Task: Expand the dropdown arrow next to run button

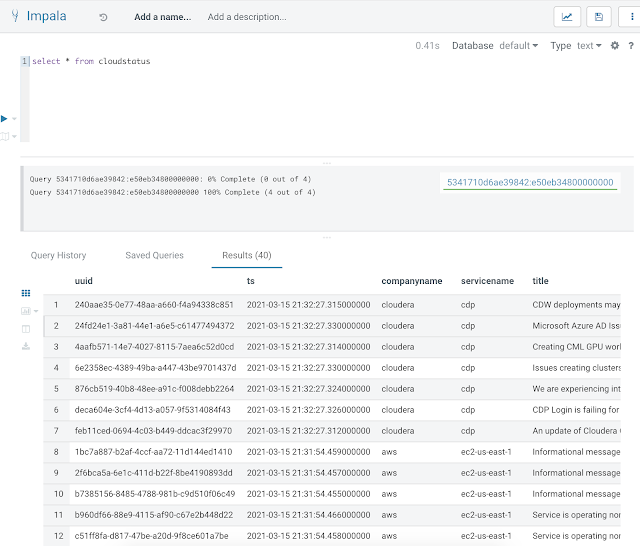Action: [x=14, y=118]
